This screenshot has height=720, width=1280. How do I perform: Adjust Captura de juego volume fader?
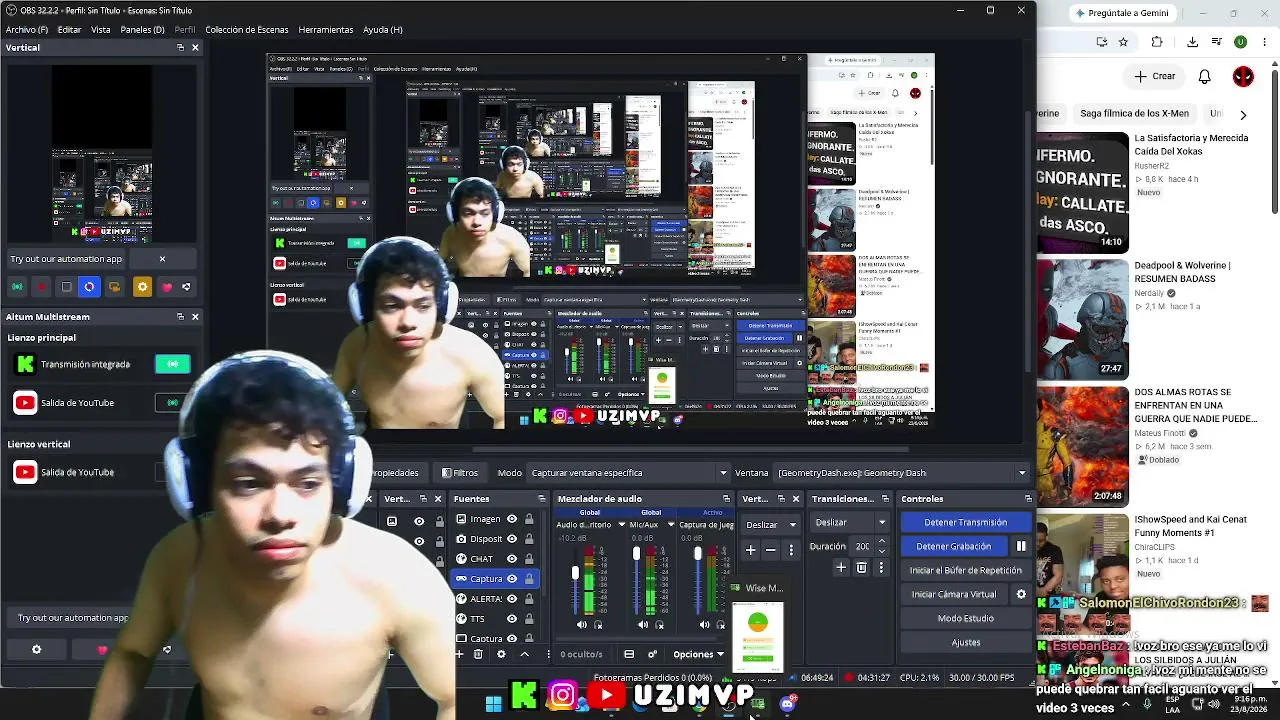(x=698, y=554)
